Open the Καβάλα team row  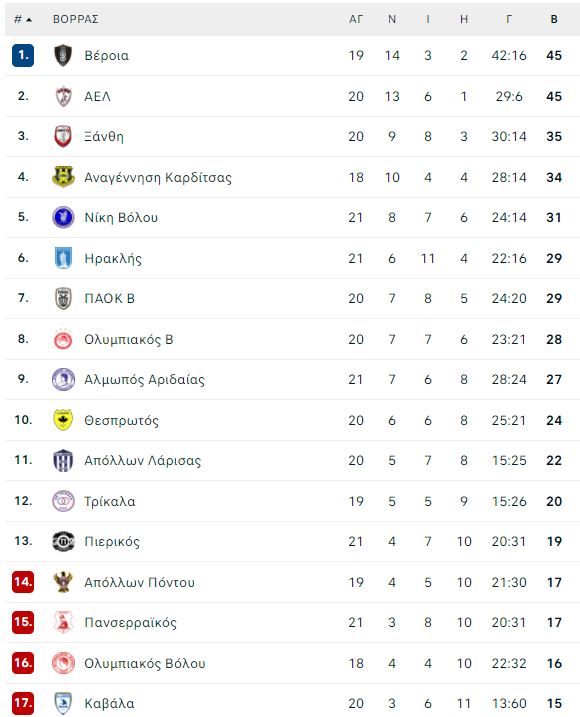click(x=292, y=703)
